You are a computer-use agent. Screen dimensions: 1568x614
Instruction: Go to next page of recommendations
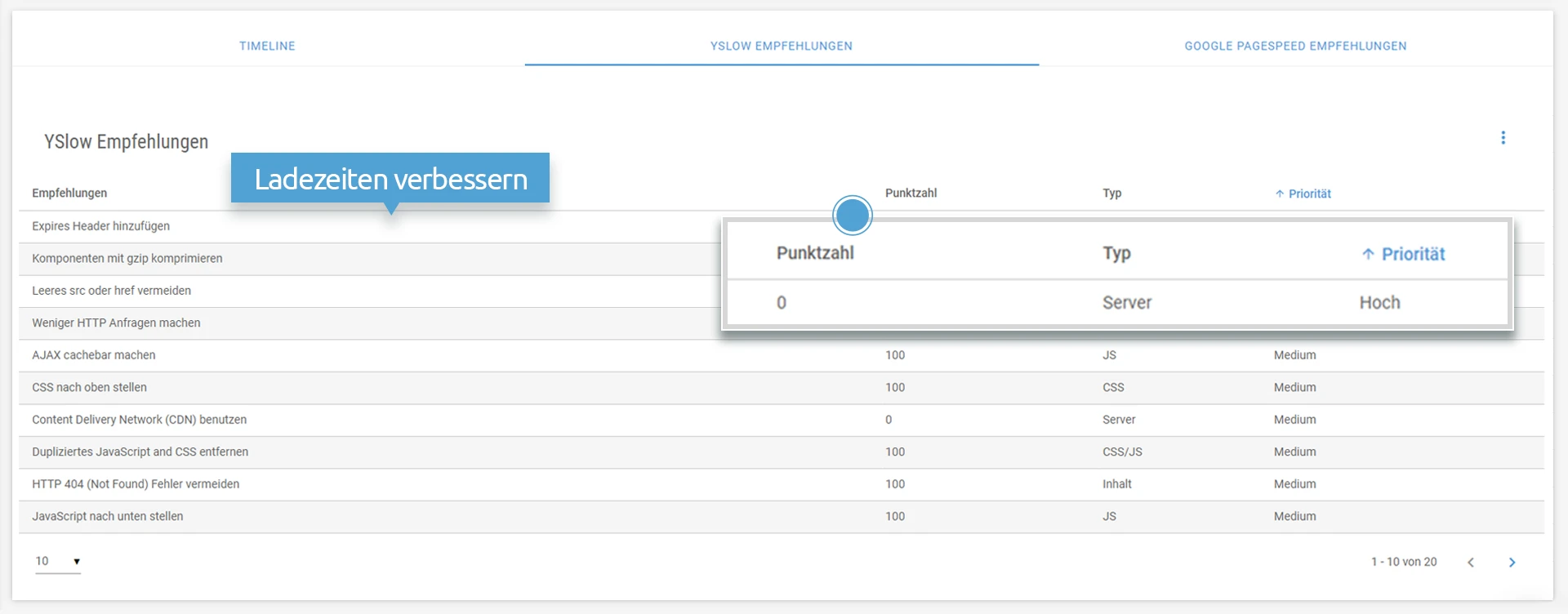1512,563
